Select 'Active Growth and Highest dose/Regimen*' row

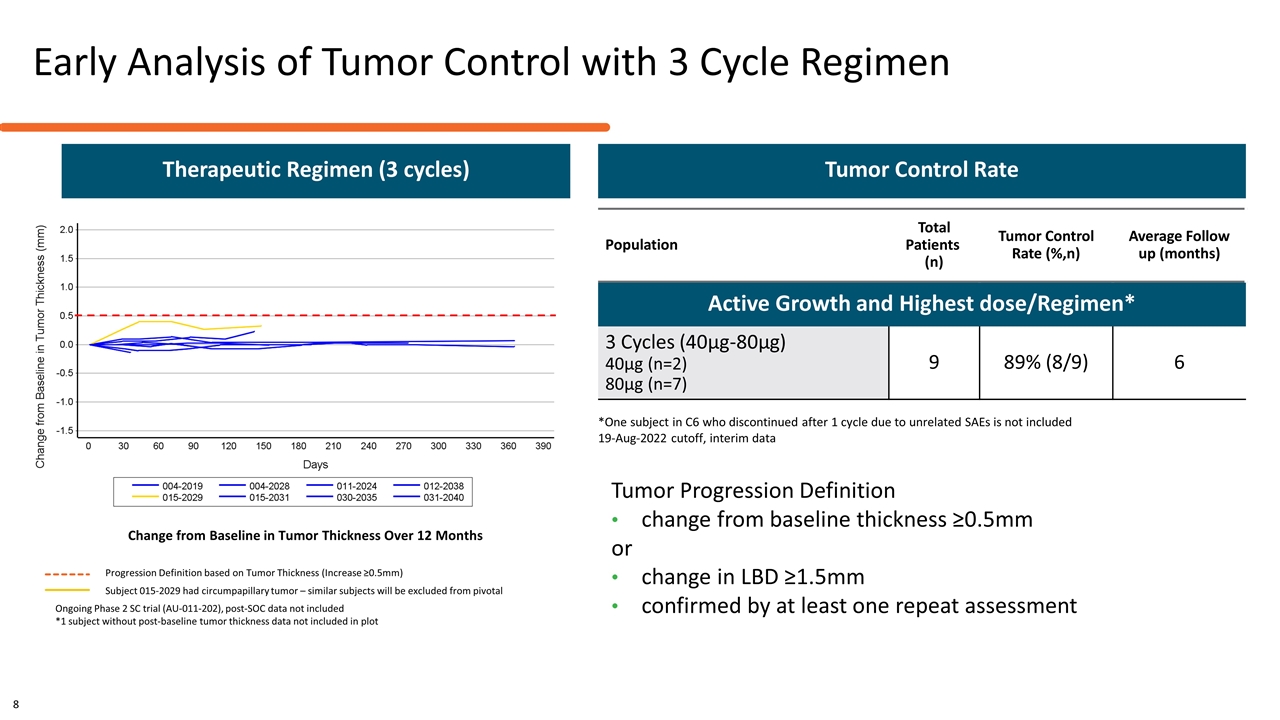[x=921, y=304]
